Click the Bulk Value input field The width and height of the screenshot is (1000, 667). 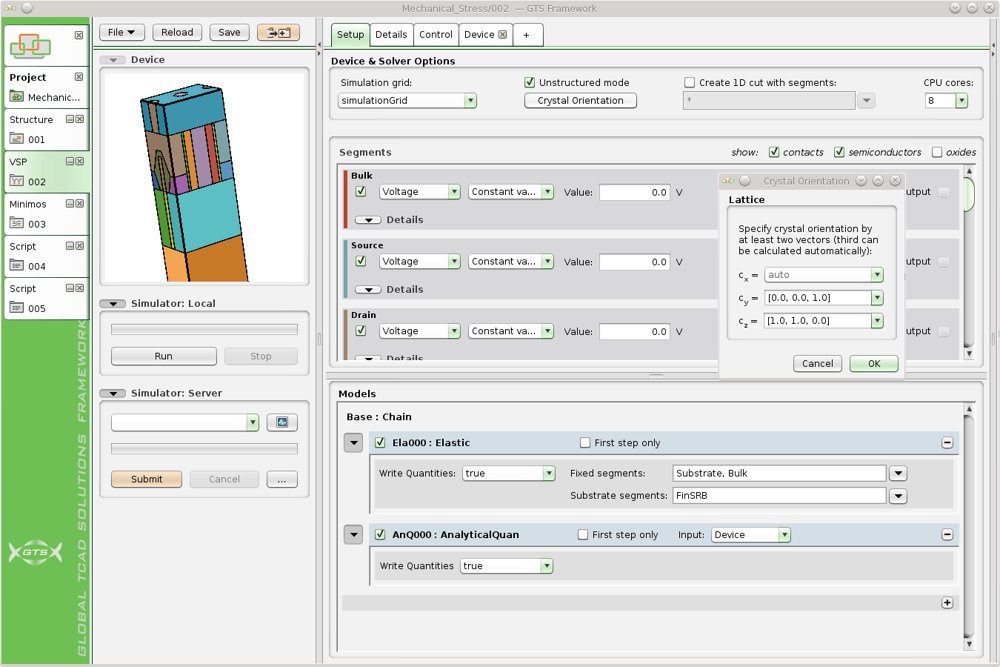point(635,192)
